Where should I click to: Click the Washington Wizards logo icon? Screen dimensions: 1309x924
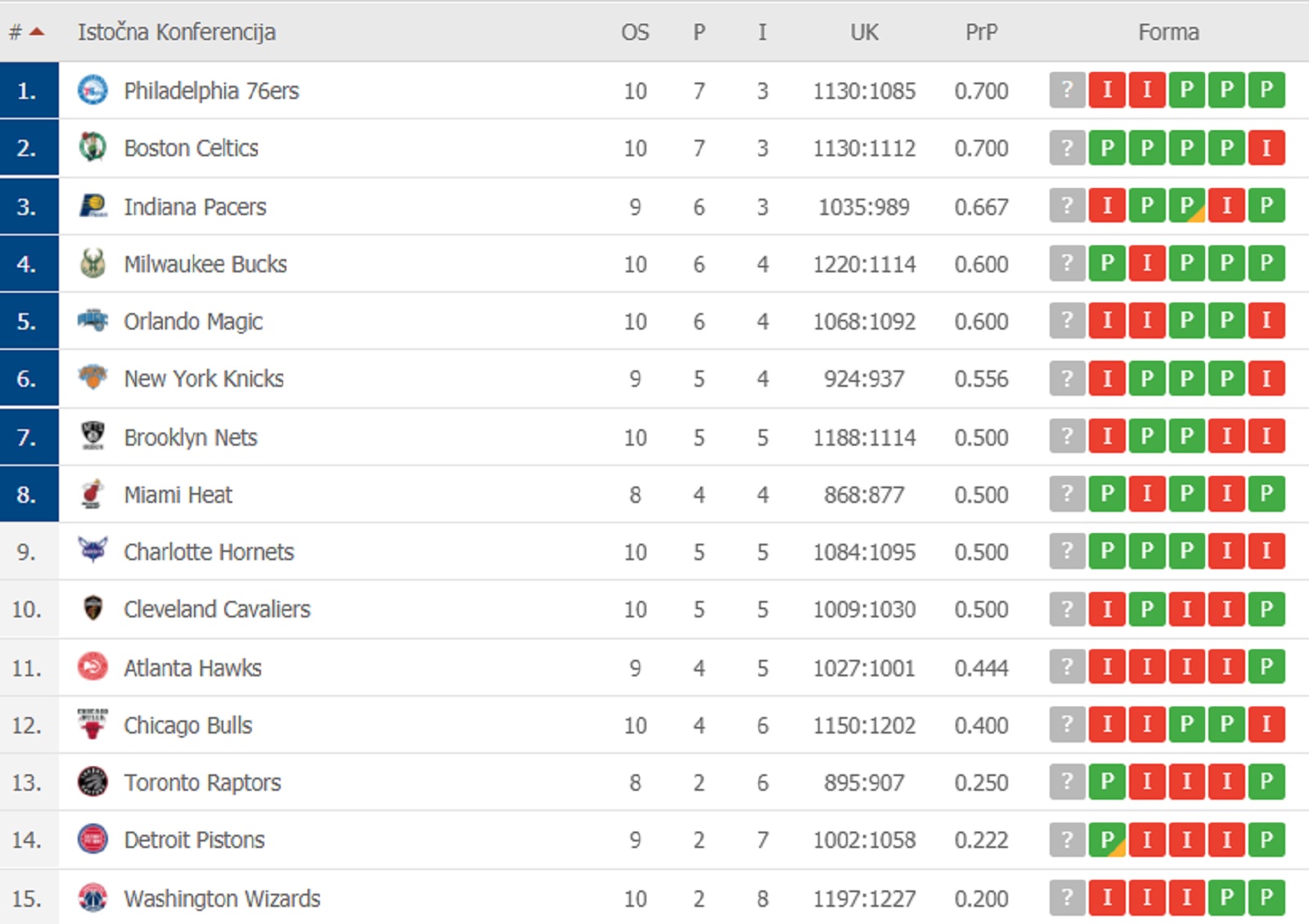92,897
